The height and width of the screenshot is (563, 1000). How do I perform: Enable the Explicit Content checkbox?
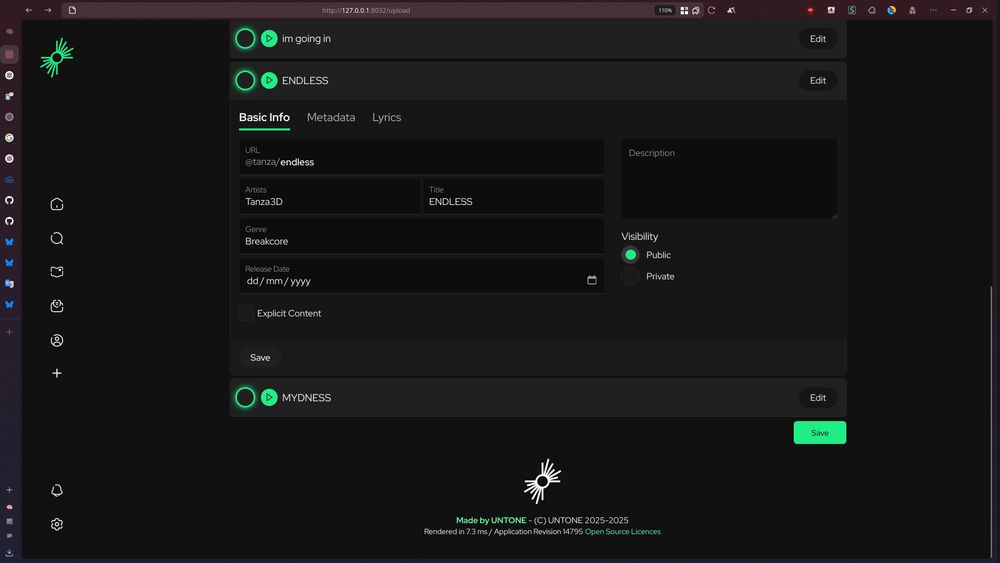(246, 313)
